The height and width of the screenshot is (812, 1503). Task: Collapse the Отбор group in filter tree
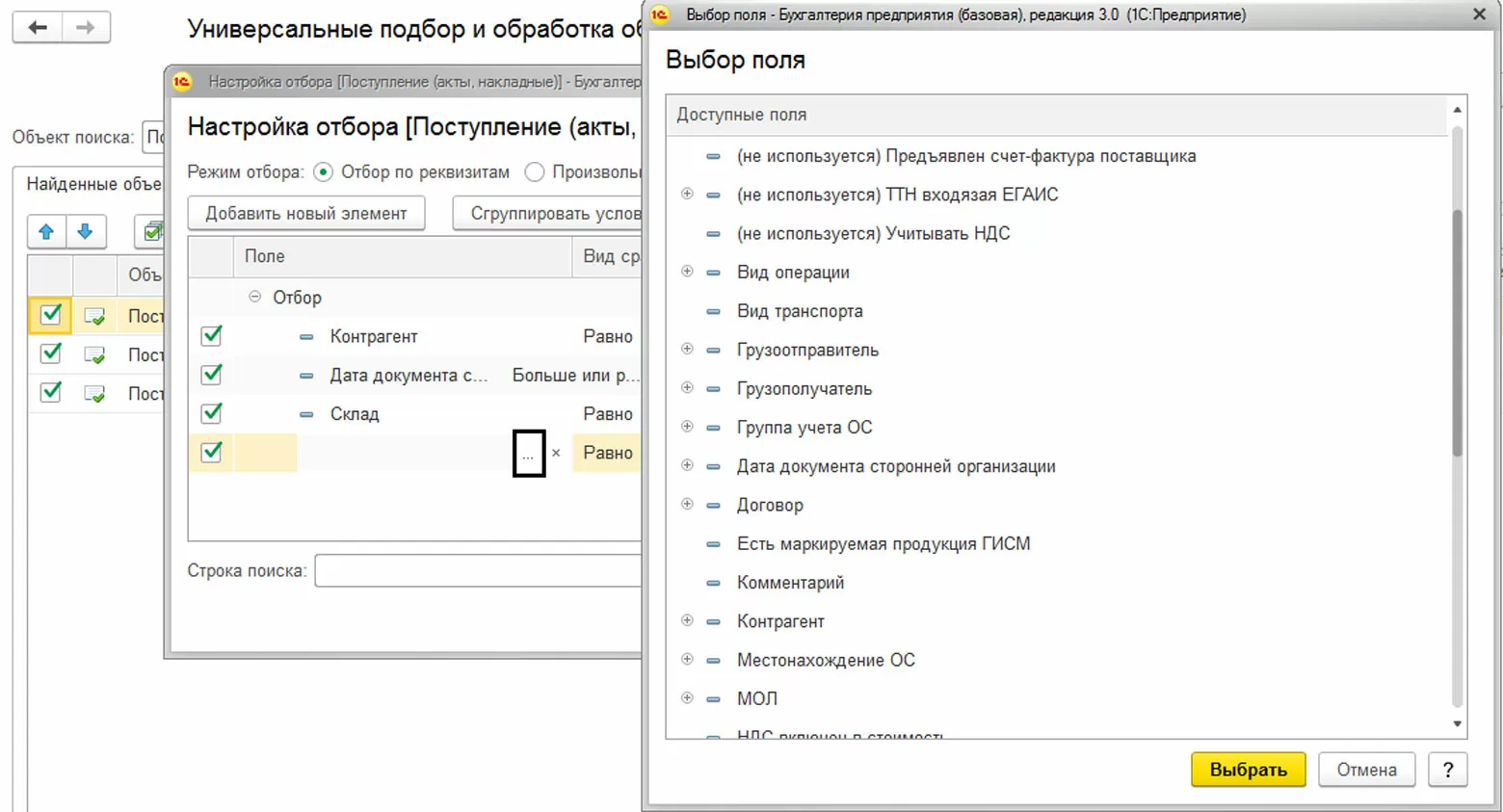tap(254, 297)
